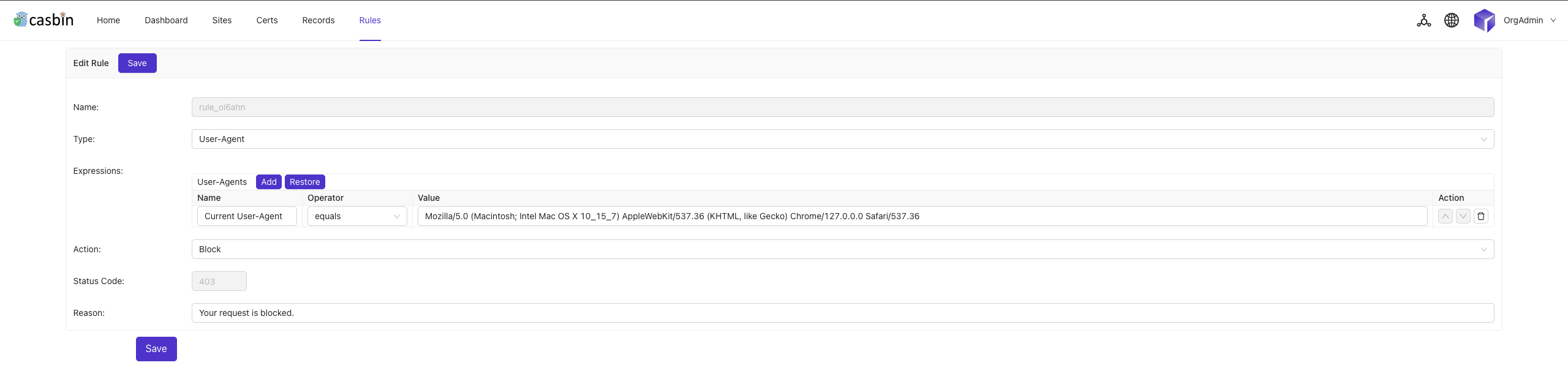Screen dimensions: 1568x390
Task: Click the purple organization cube icon
Action: pos(1485,20)
